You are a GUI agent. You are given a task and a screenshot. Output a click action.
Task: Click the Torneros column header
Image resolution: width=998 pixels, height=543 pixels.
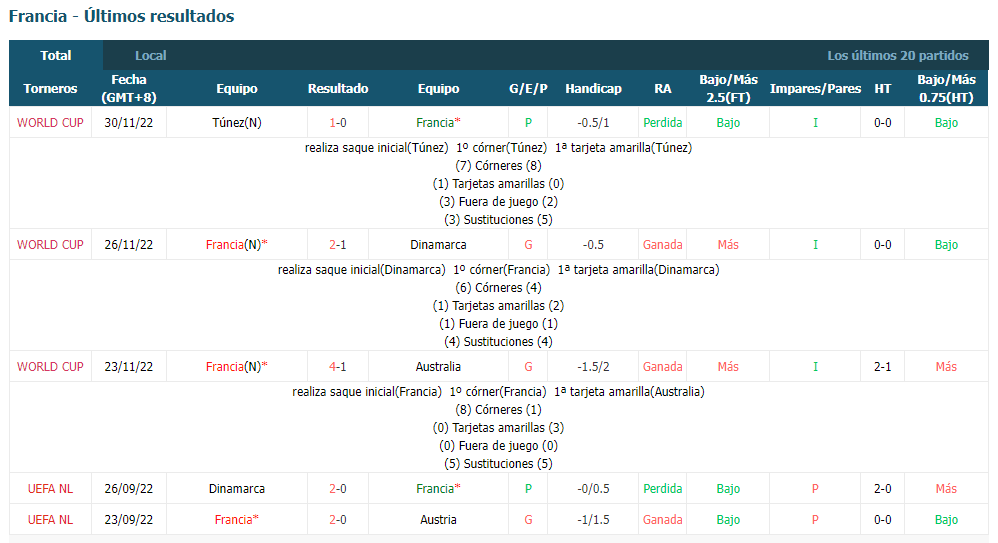tap(50, 88)
